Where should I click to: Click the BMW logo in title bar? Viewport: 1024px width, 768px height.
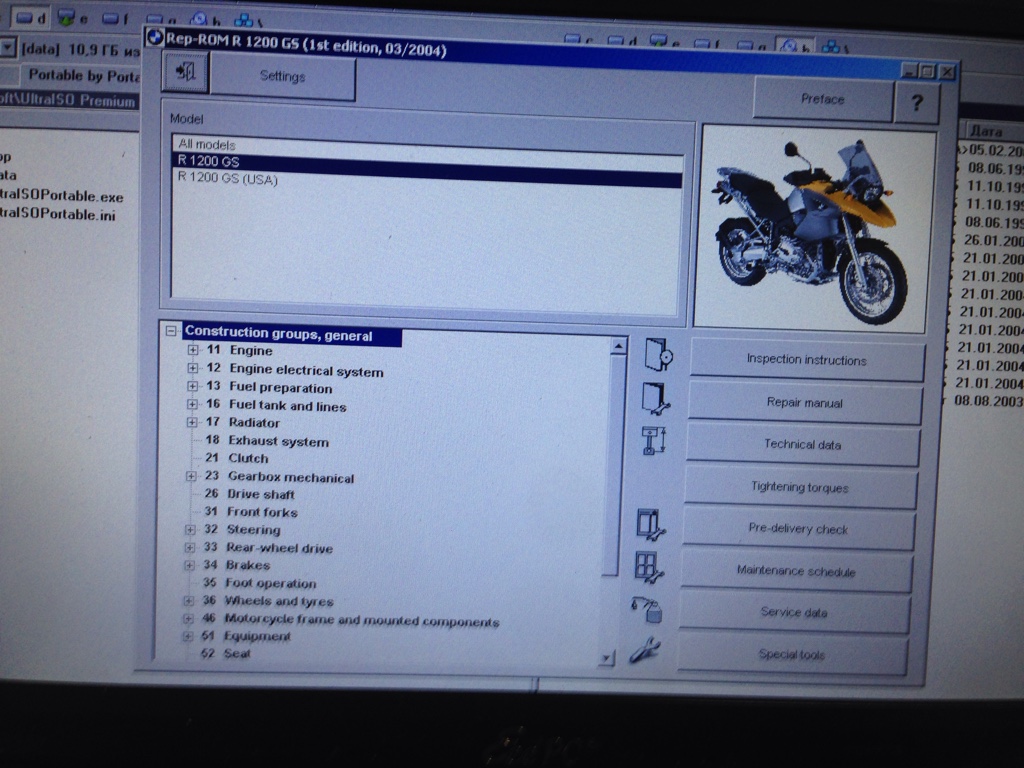(x=154, y=37)
